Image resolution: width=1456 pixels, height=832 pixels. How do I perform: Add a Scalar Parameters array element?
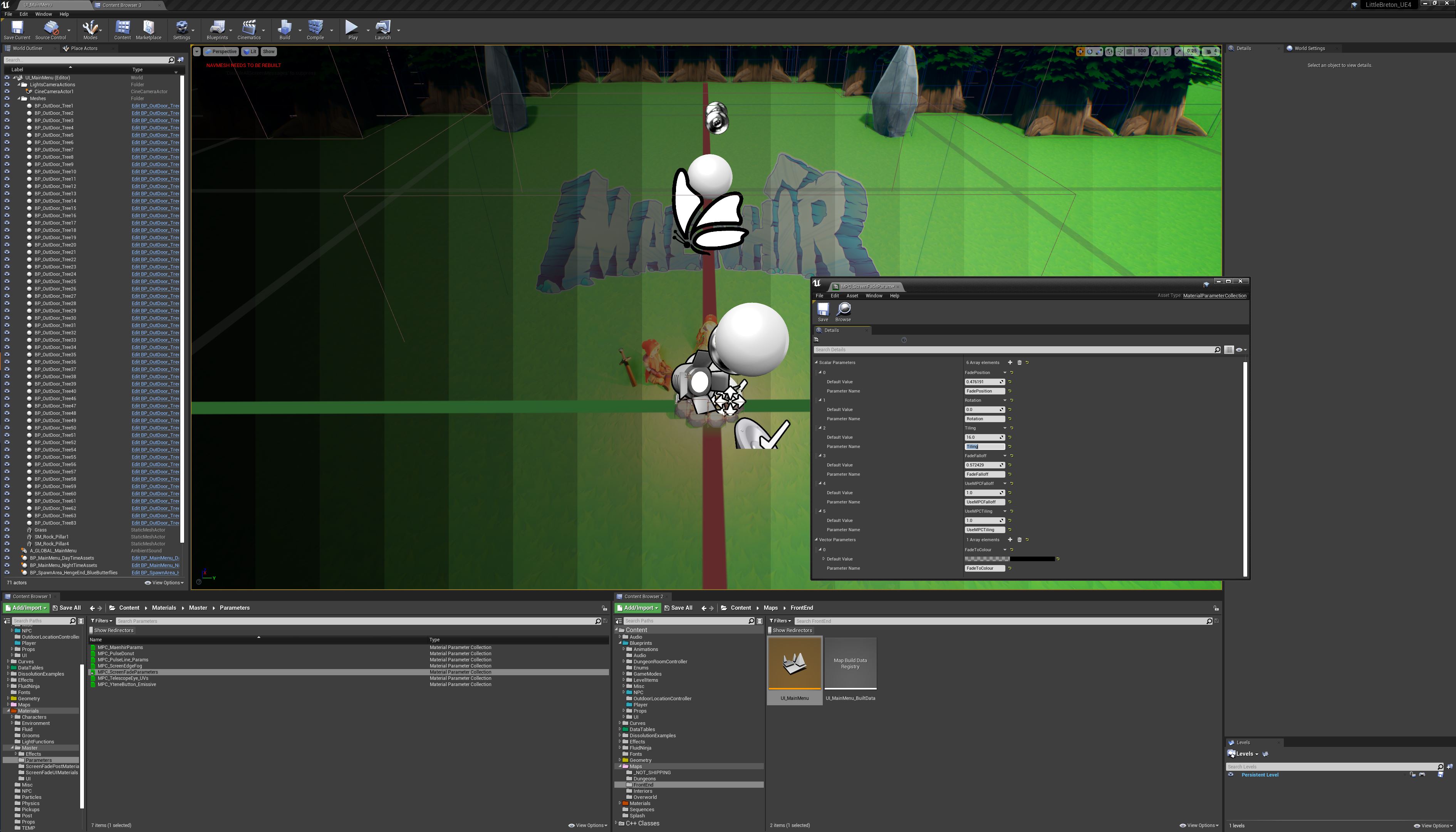1010,362
